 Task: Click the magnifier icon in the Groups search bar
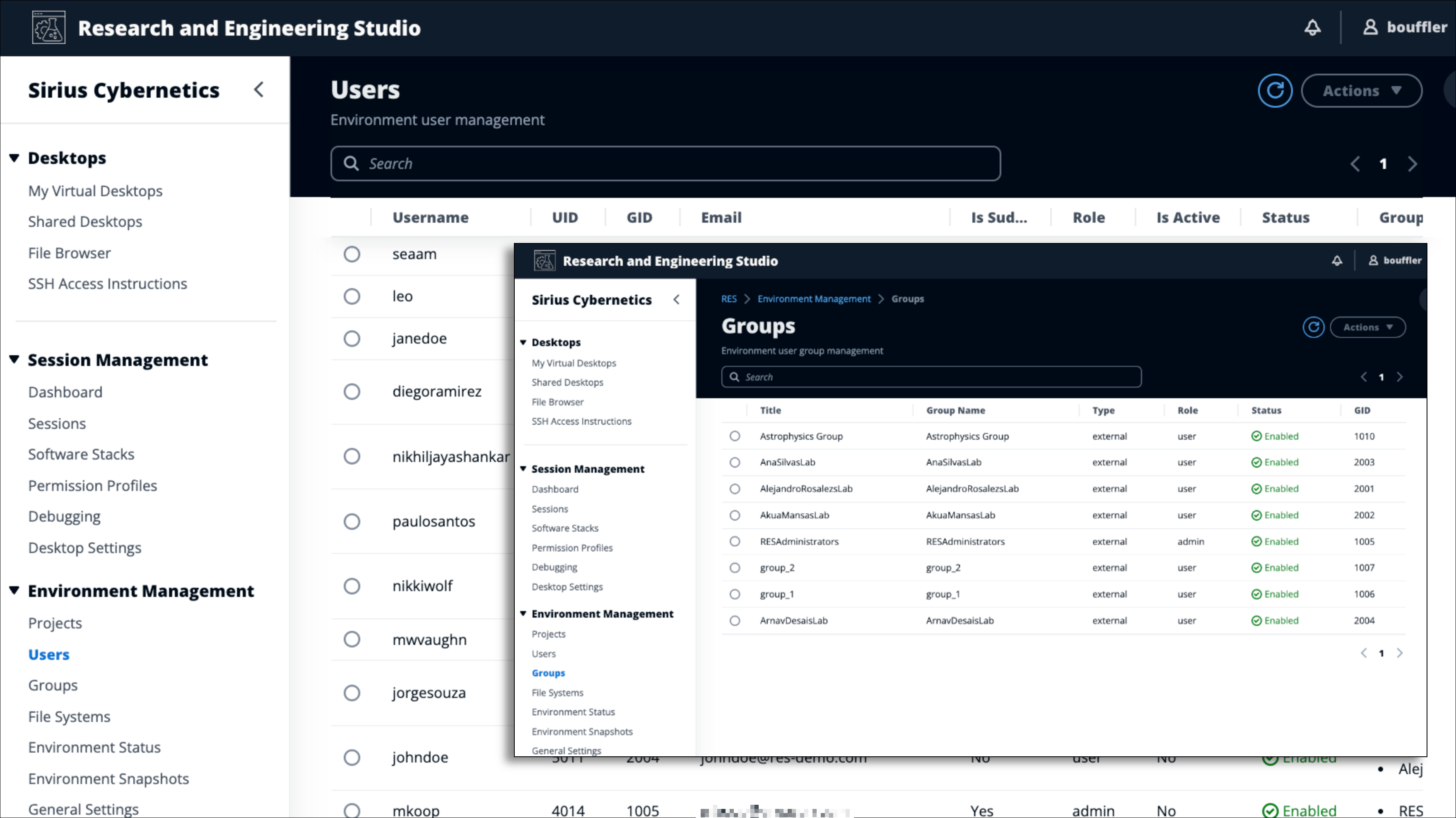(x=735, y=376)
